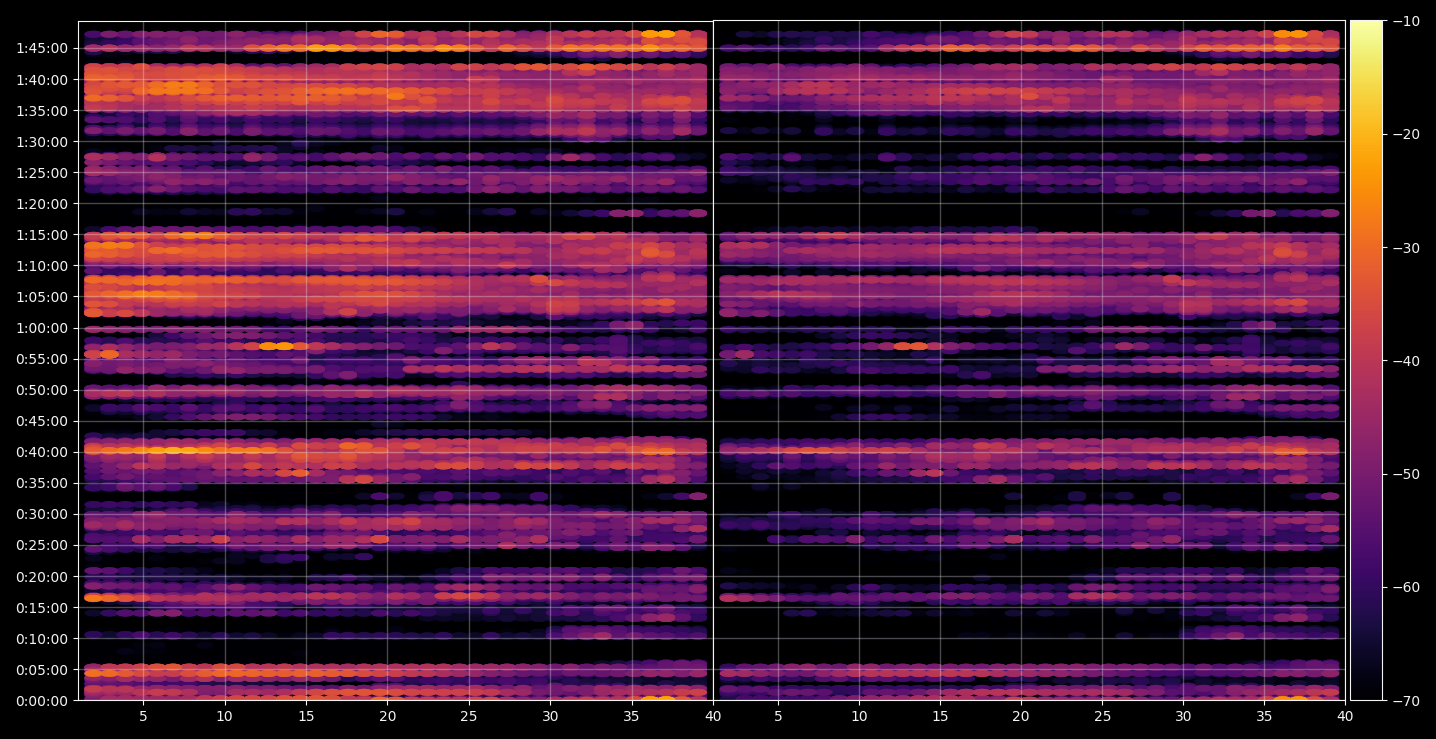Click the 1:40:00 time label

[x=42, y=80]
